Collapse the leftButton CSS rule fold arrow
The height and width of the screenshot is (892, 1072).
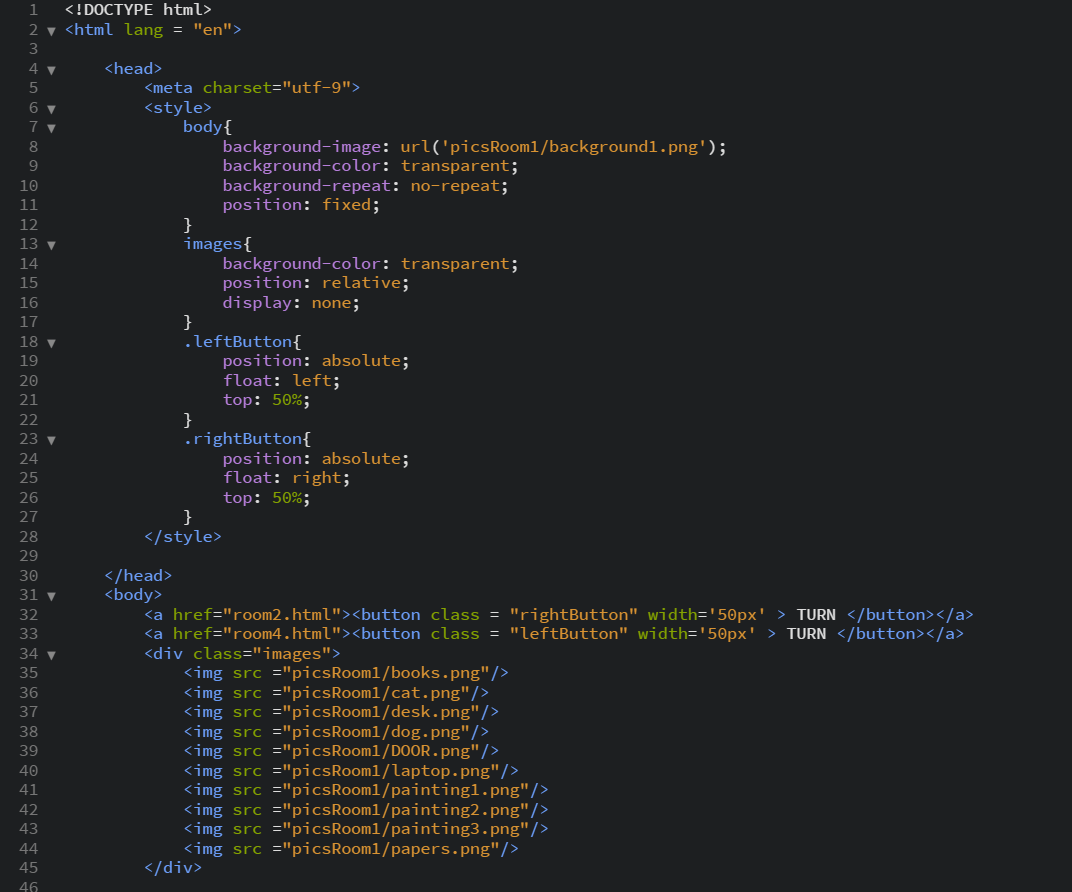point(52,340)
